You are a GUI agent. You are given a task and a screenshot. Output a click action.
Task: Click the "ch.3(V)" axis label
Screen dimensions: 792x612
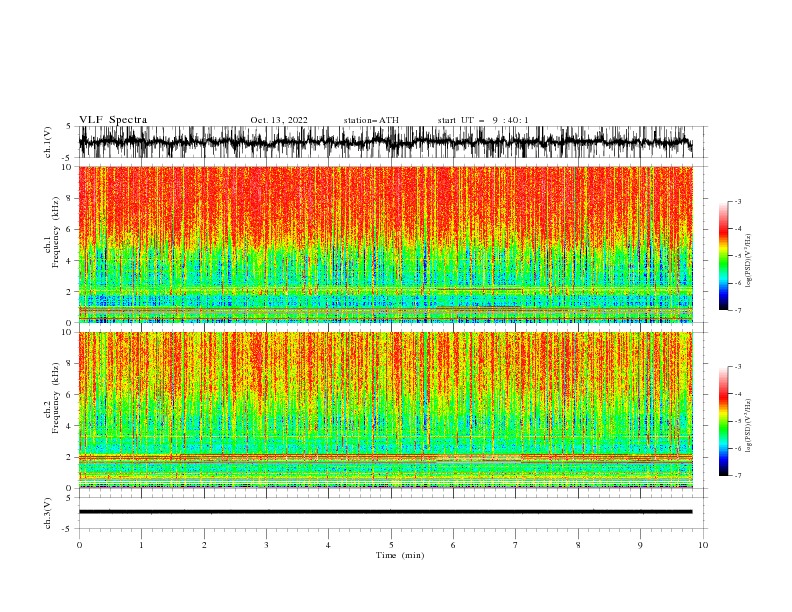point(48,513)
